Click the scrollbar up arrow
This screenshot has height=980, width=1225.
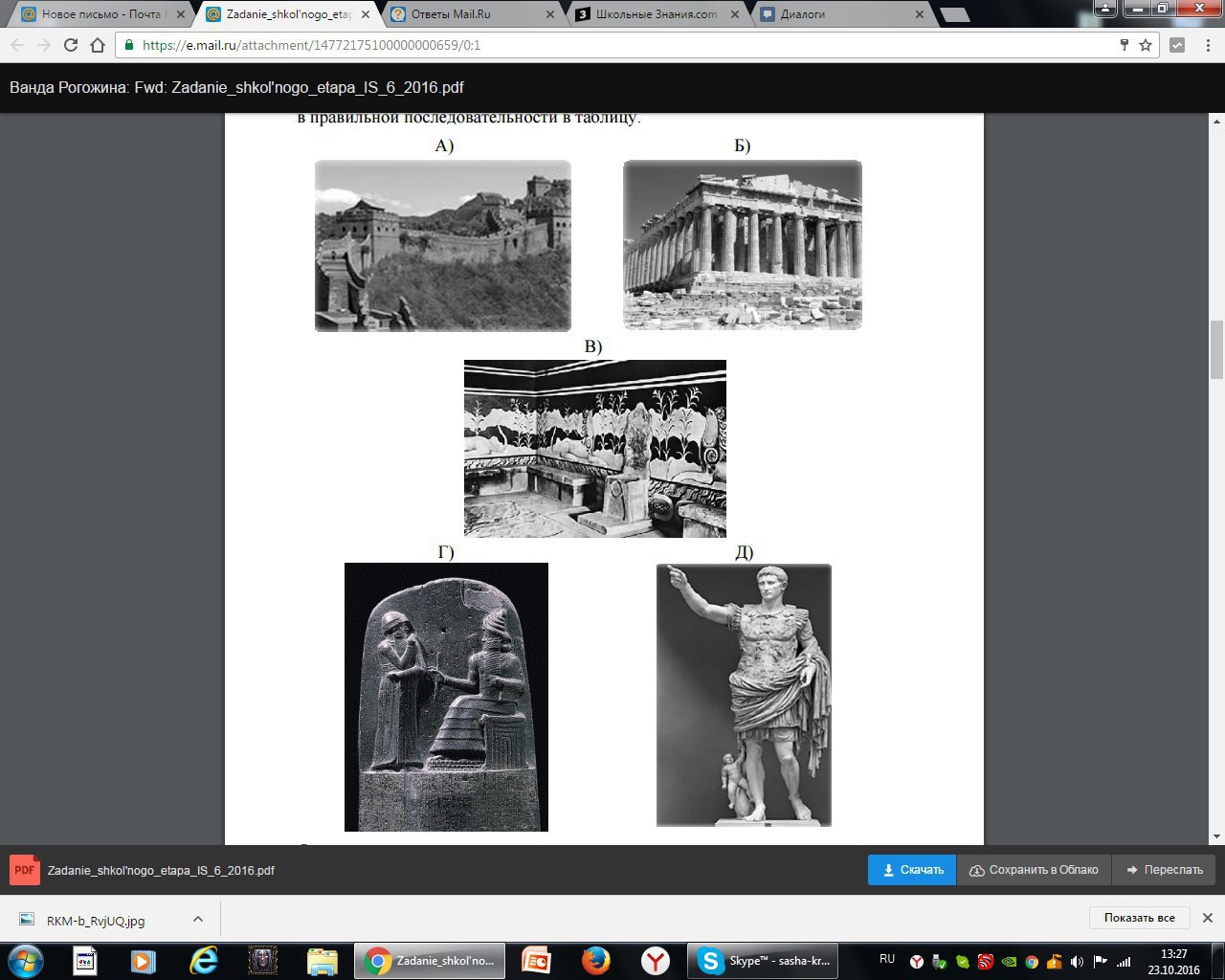(1217, 122)
